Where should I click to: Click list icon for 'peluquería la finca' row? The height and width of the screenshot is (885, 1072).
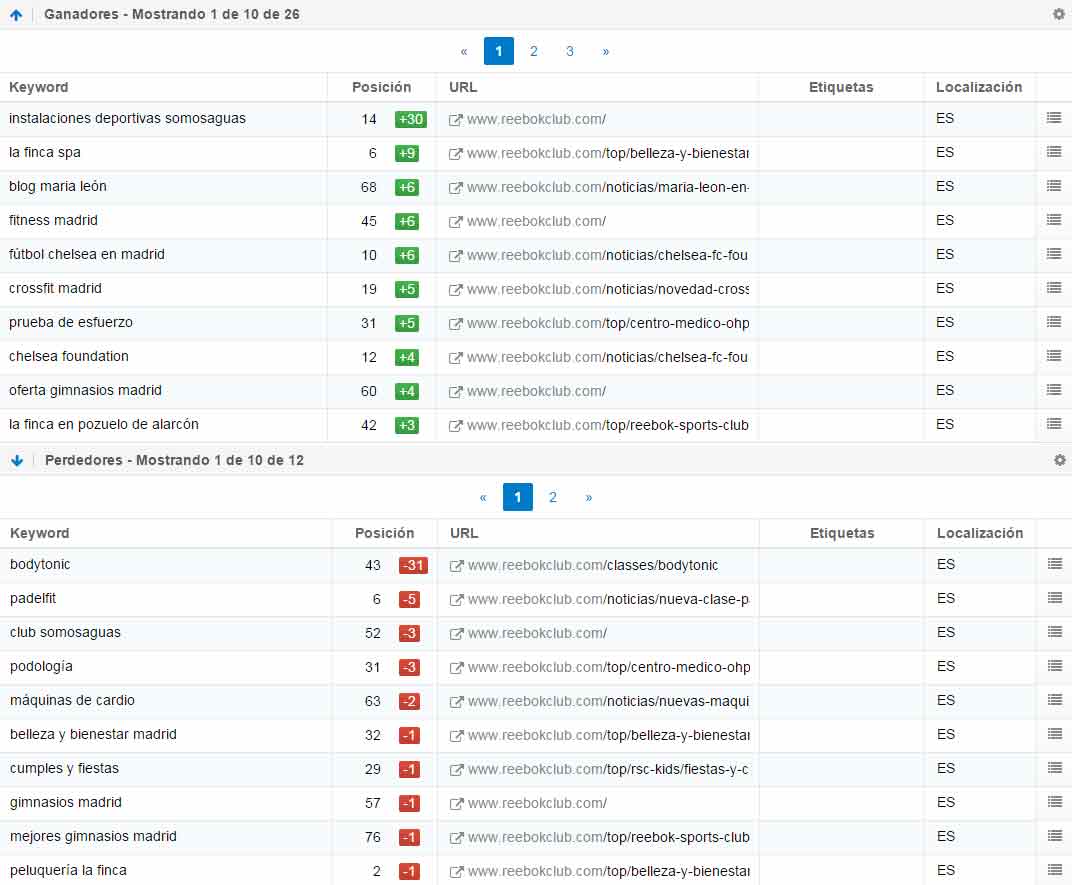pos(1054,870)
